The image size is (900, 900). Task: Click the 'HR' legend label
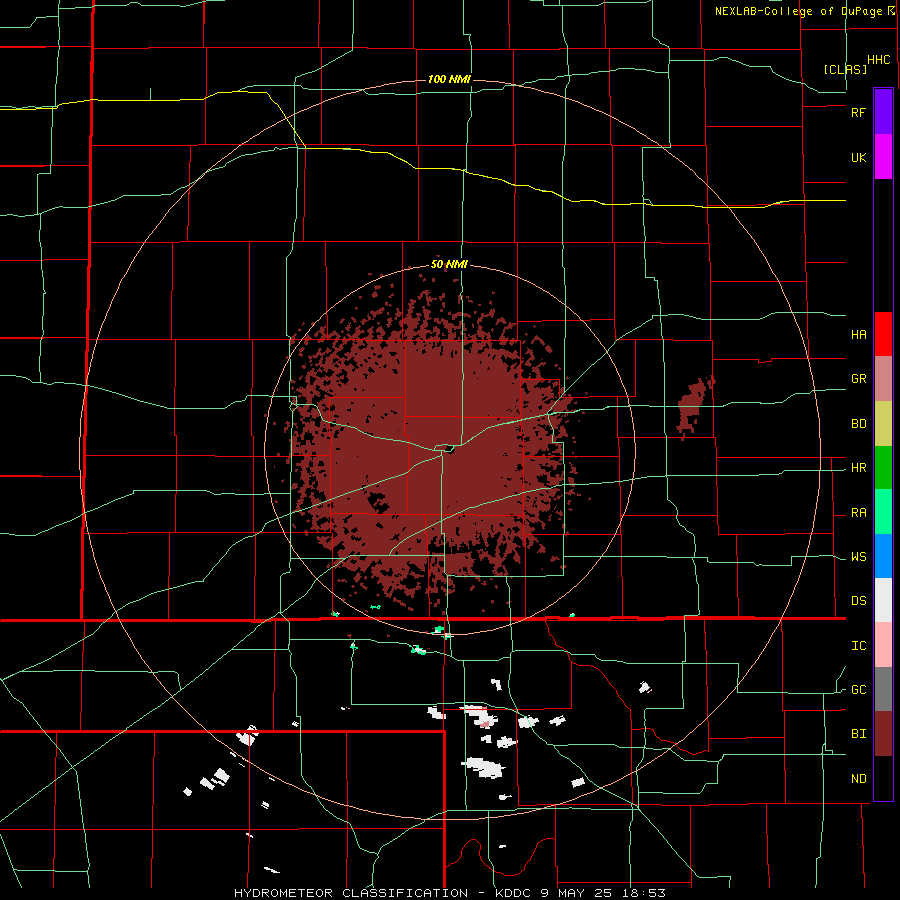coord(858,468)
